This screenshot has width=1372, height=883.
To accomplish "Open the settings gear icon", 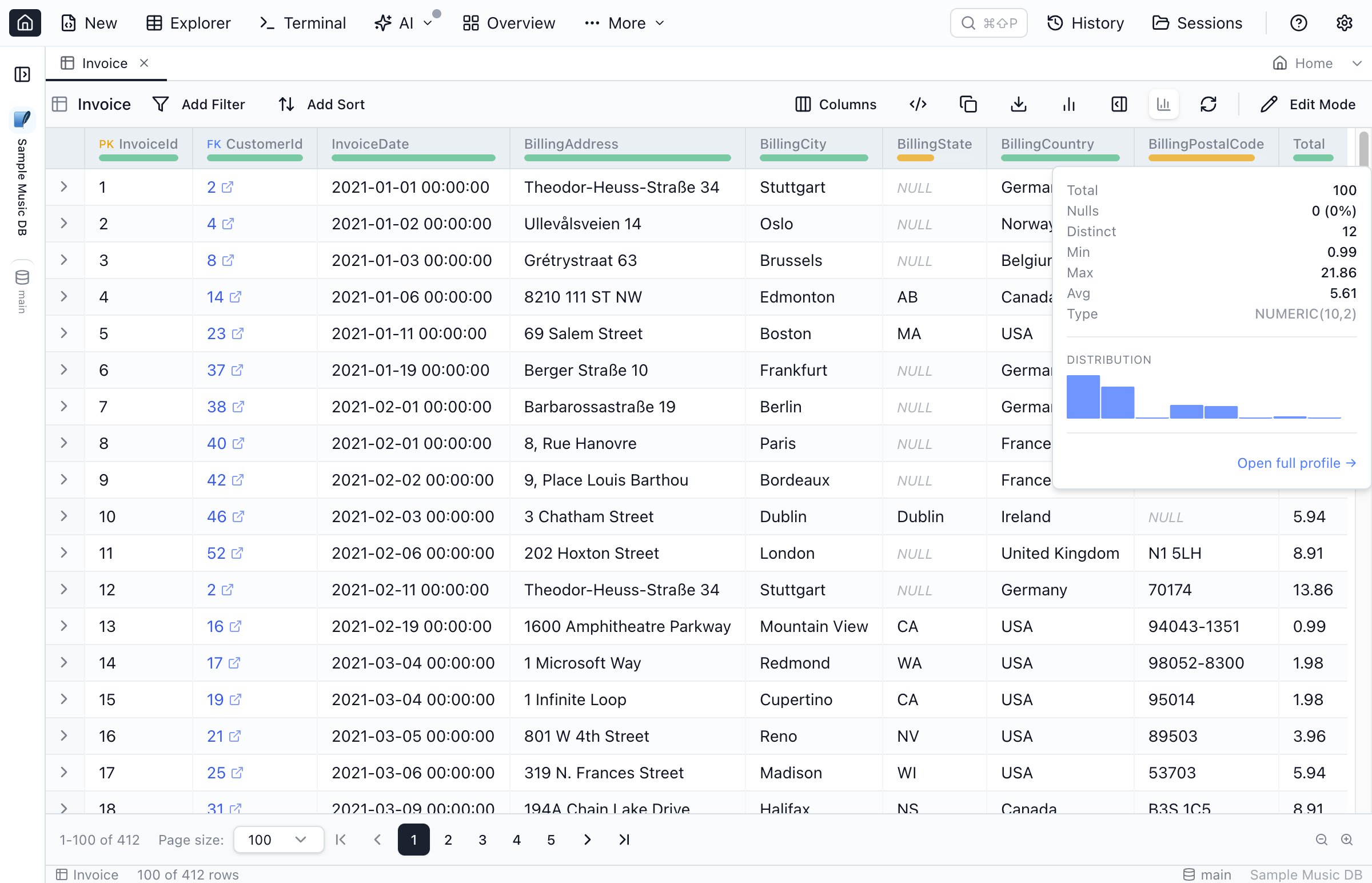I will 1345,23.
